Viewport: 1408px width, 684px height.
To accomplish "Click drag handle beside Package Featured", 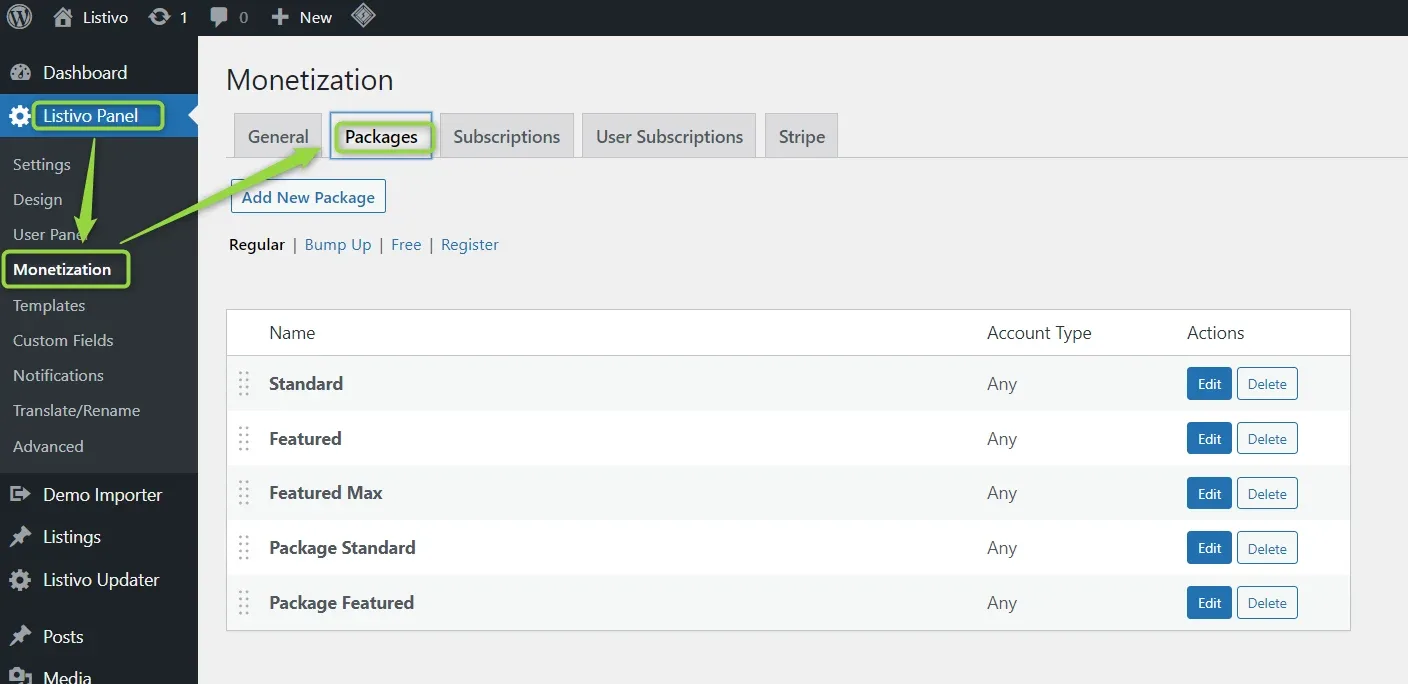I will 244,603.
